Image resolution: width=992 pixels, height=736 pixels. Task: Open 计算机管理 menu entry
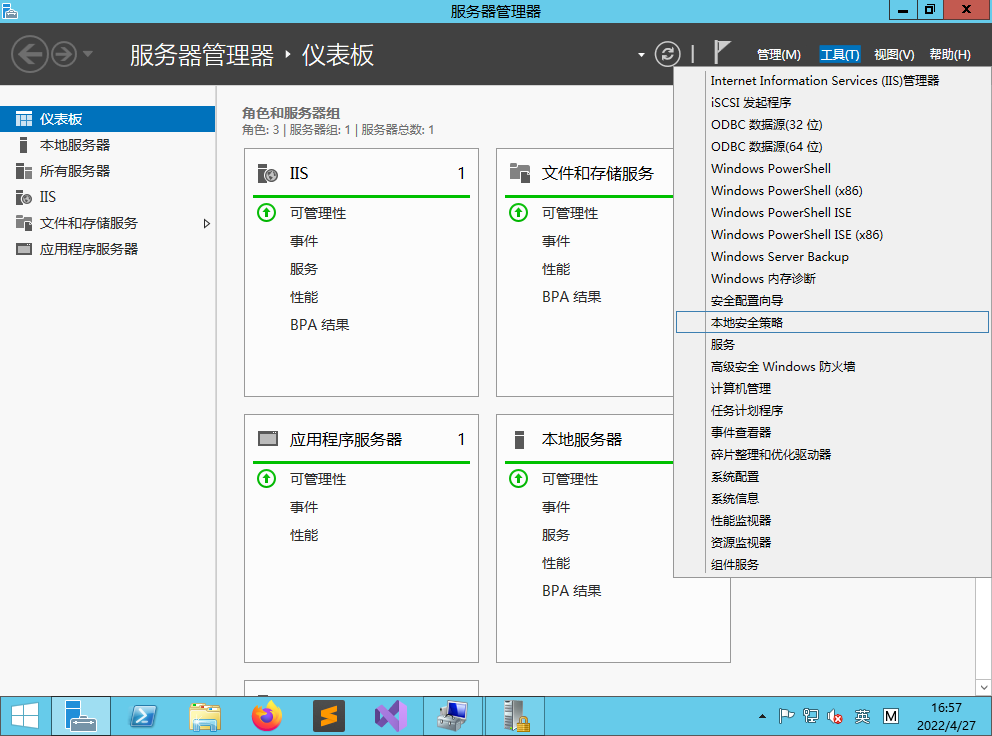pos(832,389)
